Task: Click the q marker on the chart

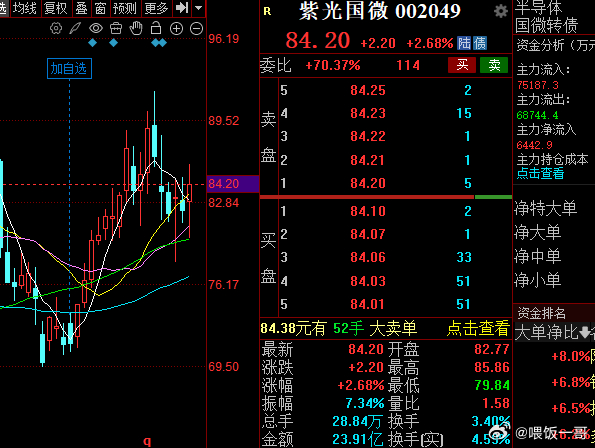Action: [x=147, y=441]
